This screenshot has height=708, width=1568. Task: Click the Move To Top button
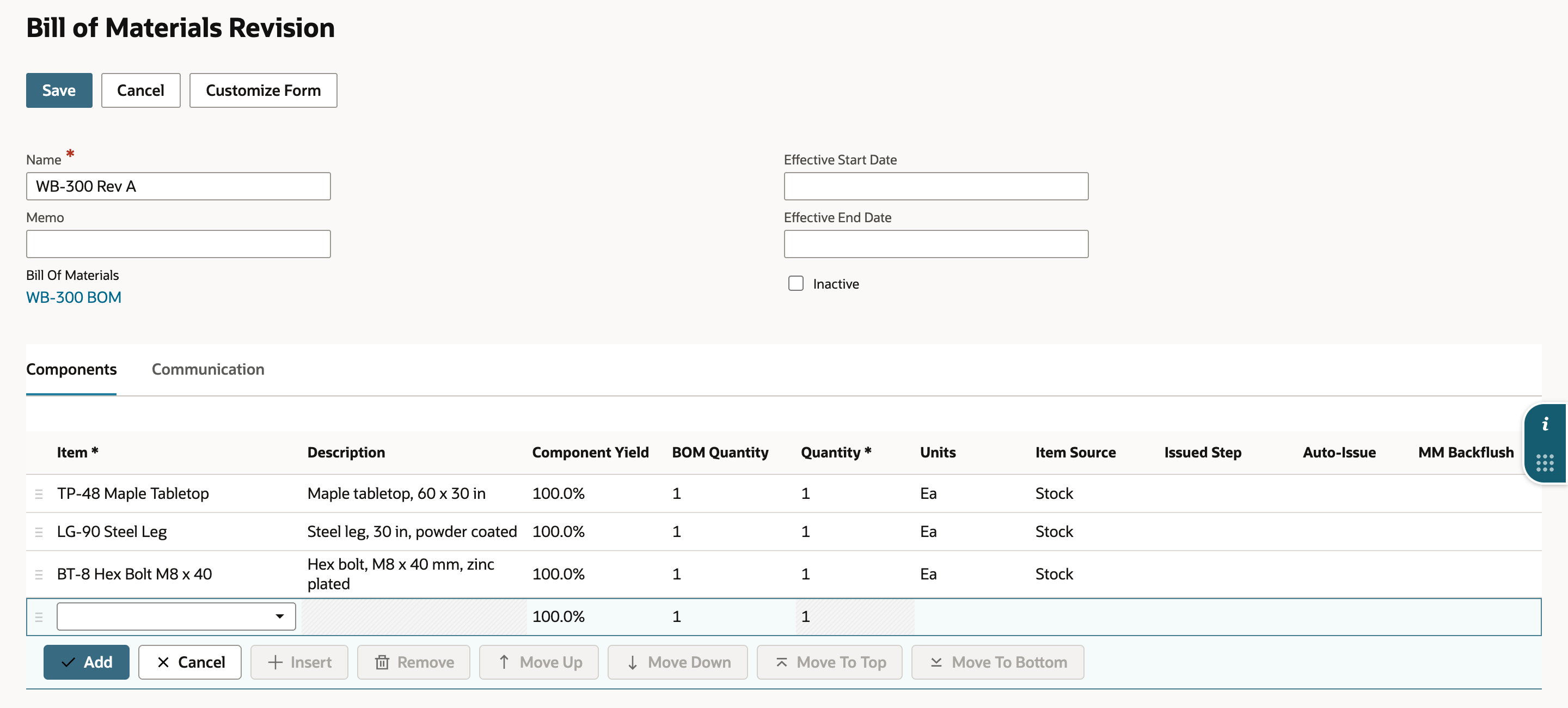(x=830, y=662)
